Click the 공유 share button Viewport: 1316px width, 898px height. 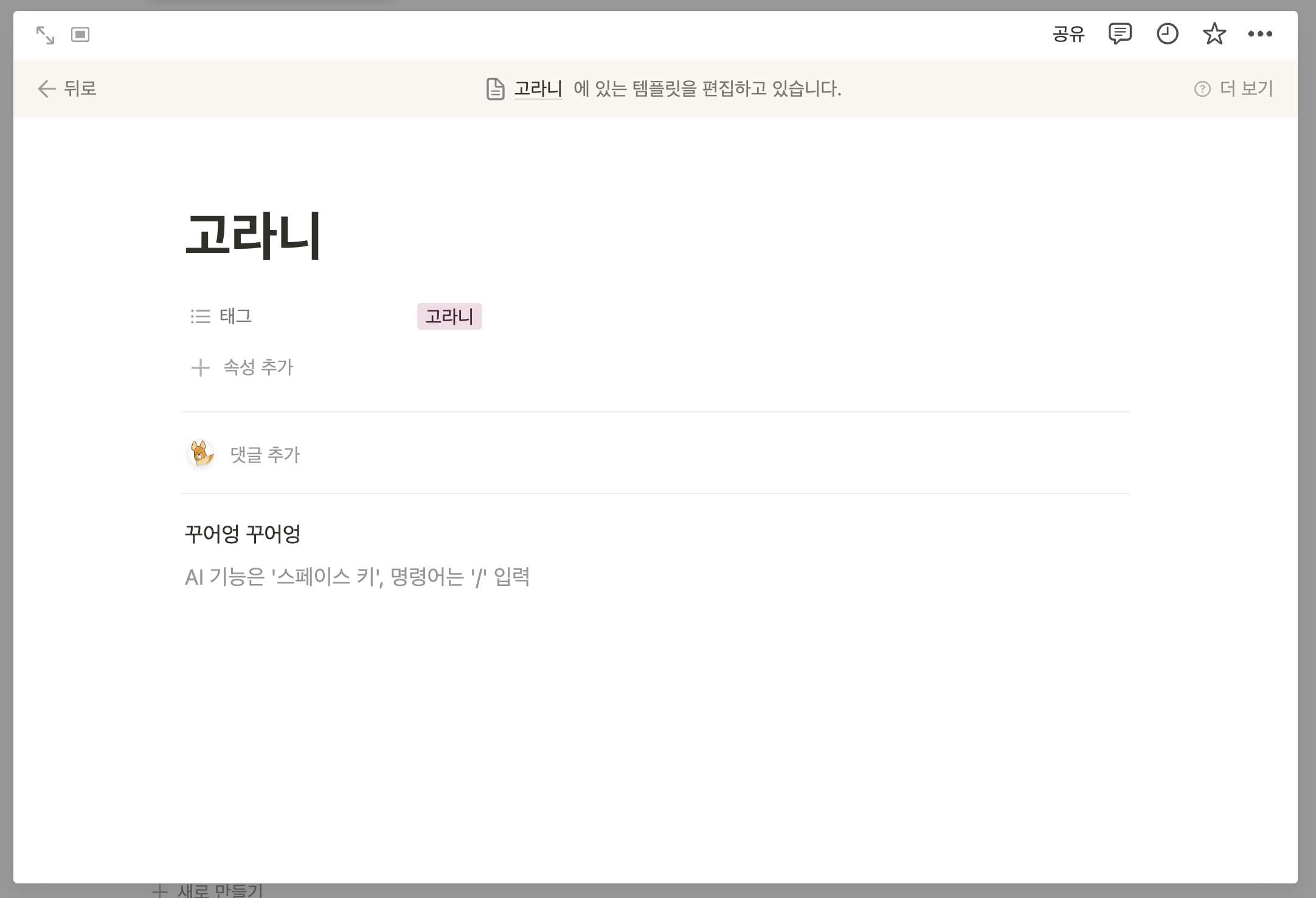coord(1068,34)
